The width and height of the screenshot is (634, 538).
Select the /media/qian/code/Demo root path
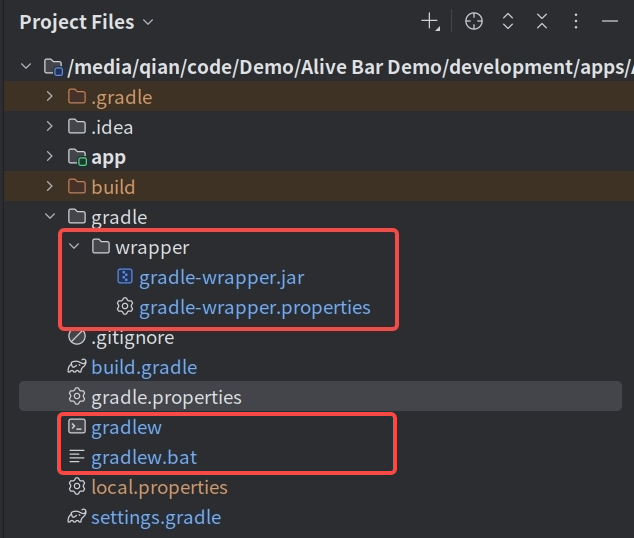click(350, 67)
